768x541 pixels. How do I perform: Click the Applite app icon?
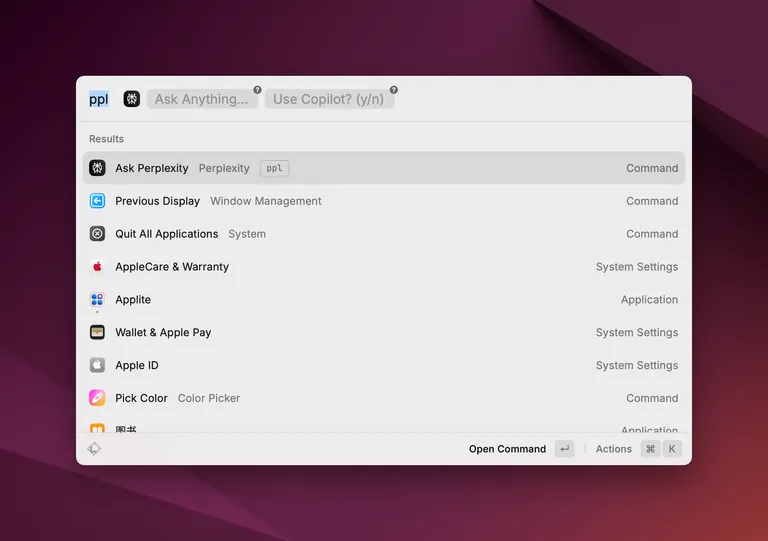point(97,299)
